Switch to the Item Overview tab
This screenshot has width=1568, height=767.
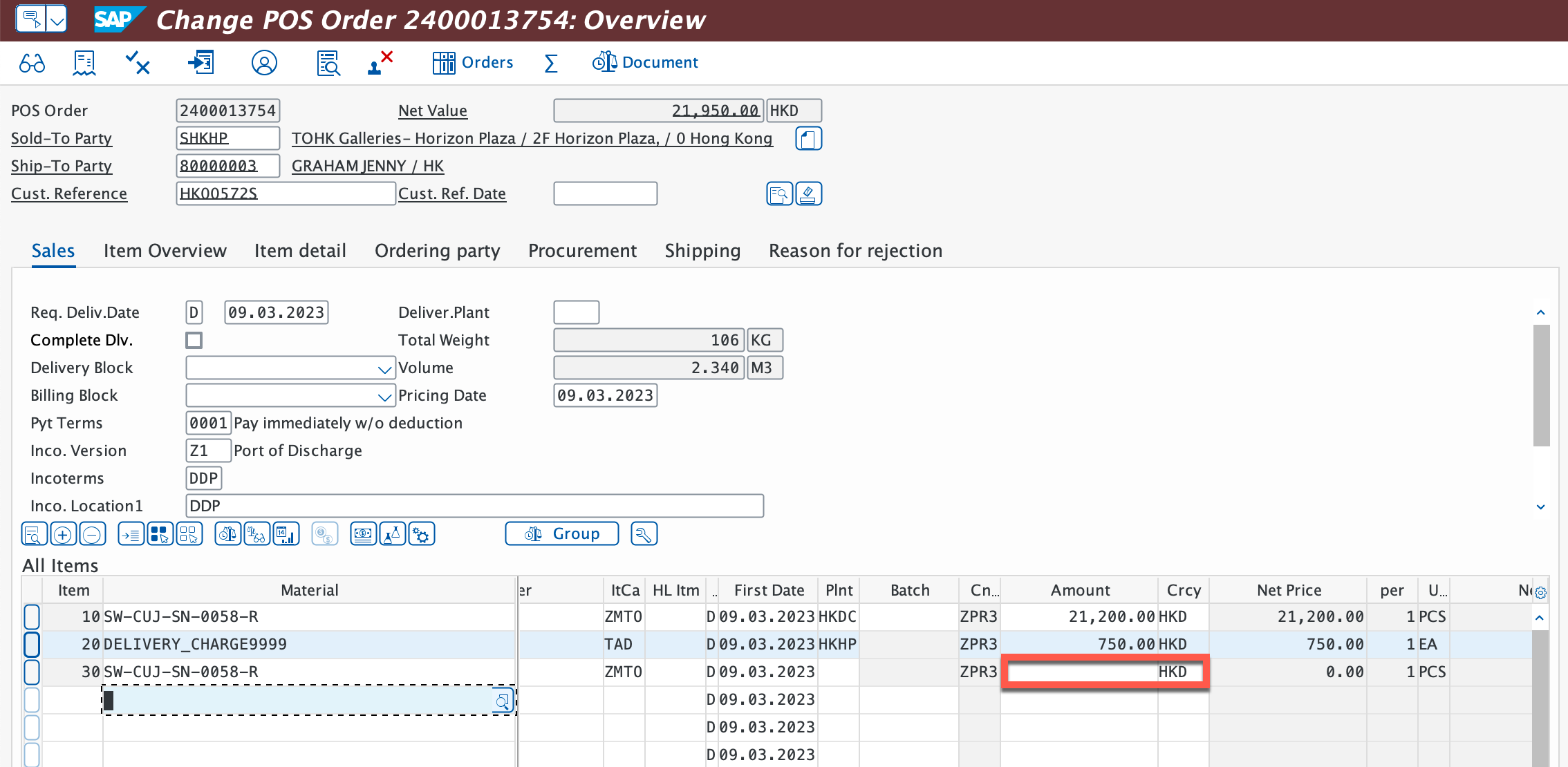[x=165, y=251]
